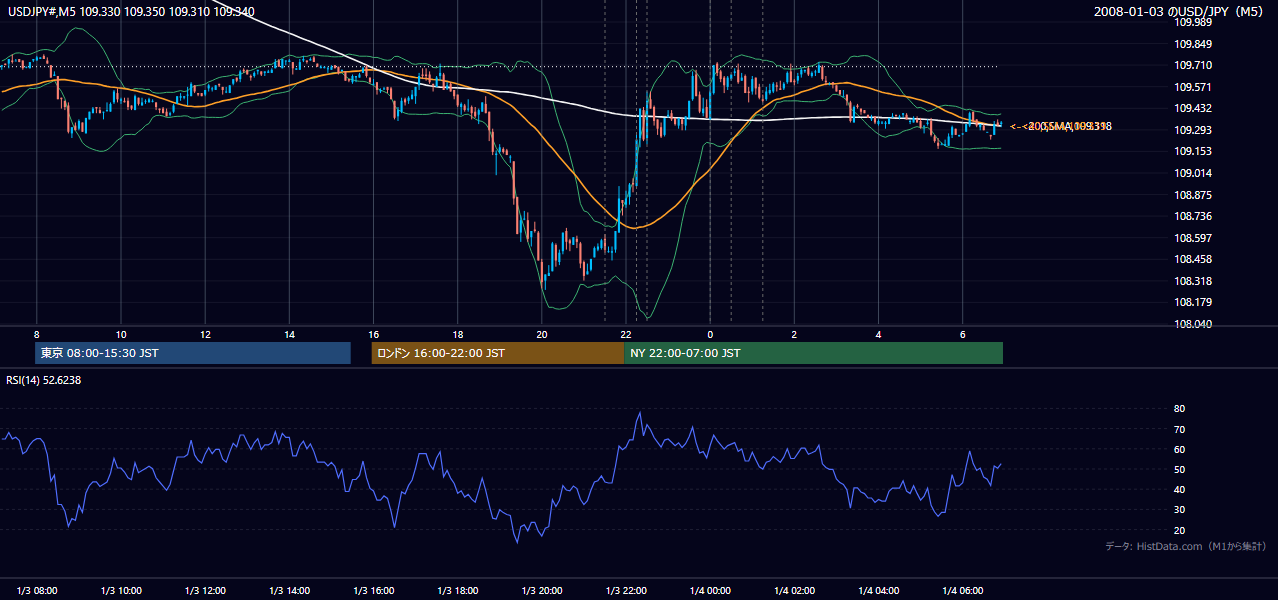Click the 1/3 14:00 bottom time label
The width and height of the screenshot is (1278, 600).
[289, 590]
